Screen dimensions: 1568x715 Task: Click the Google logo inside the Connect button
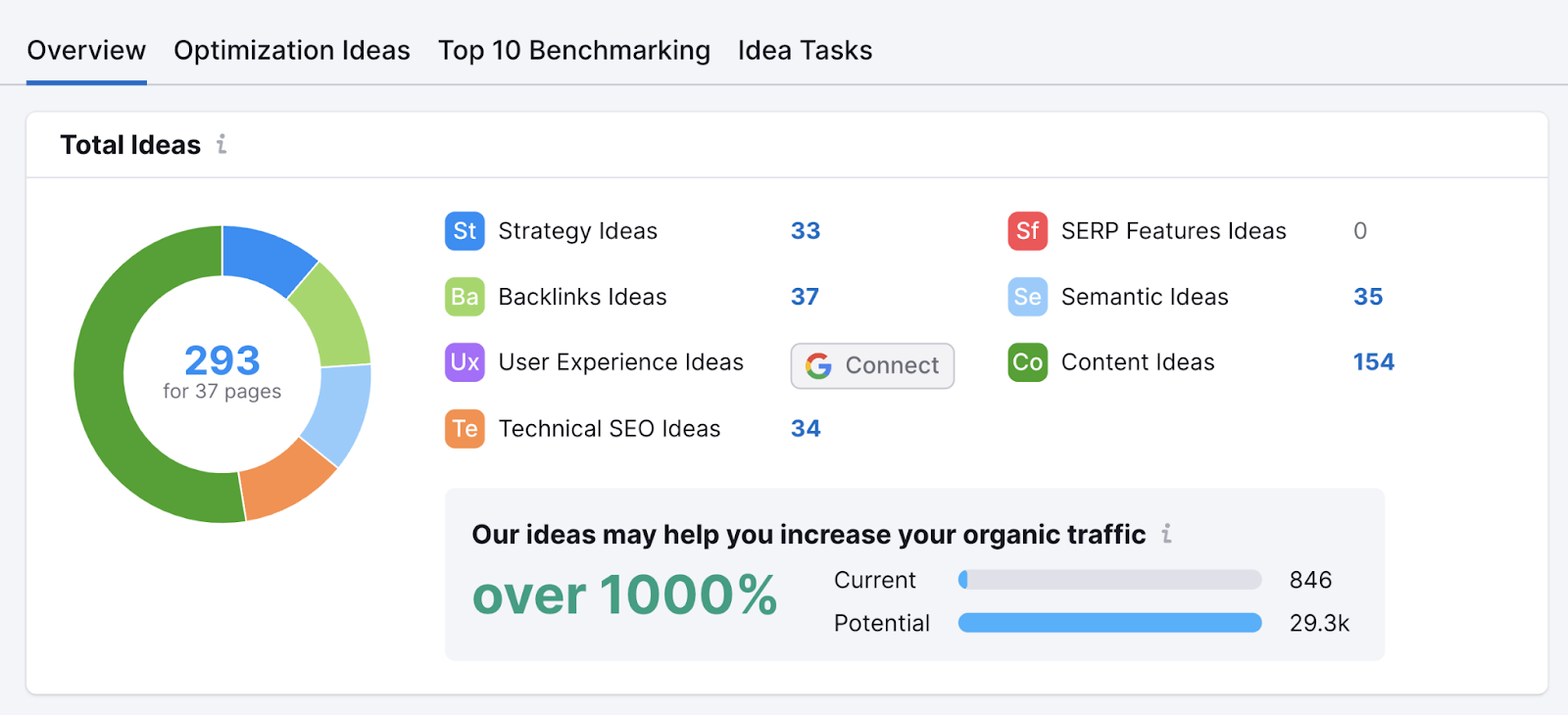tap(816, 364)
